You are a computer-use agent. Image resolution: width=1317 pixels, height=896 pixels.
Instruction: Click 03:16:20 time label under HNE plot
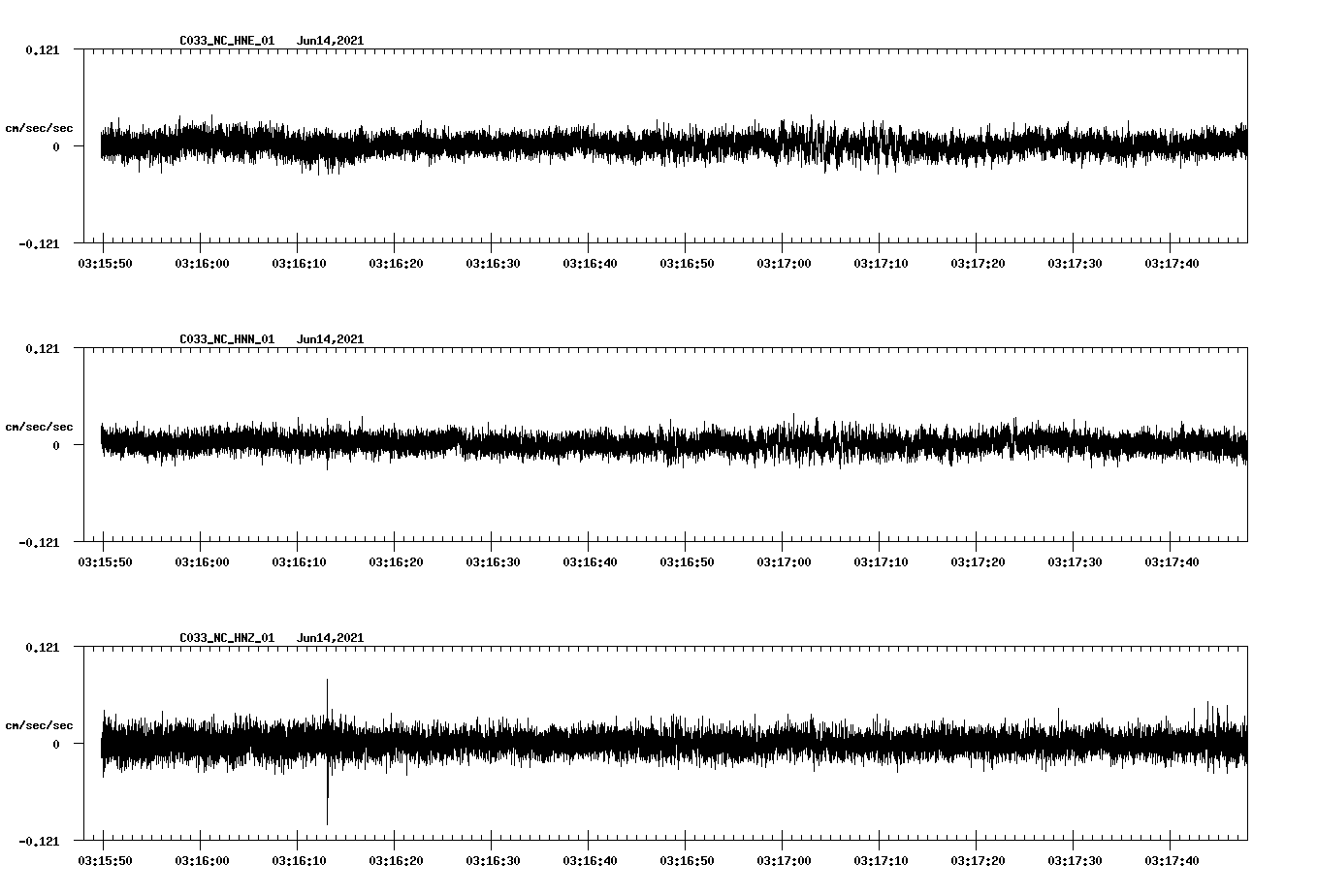(396, 263)
